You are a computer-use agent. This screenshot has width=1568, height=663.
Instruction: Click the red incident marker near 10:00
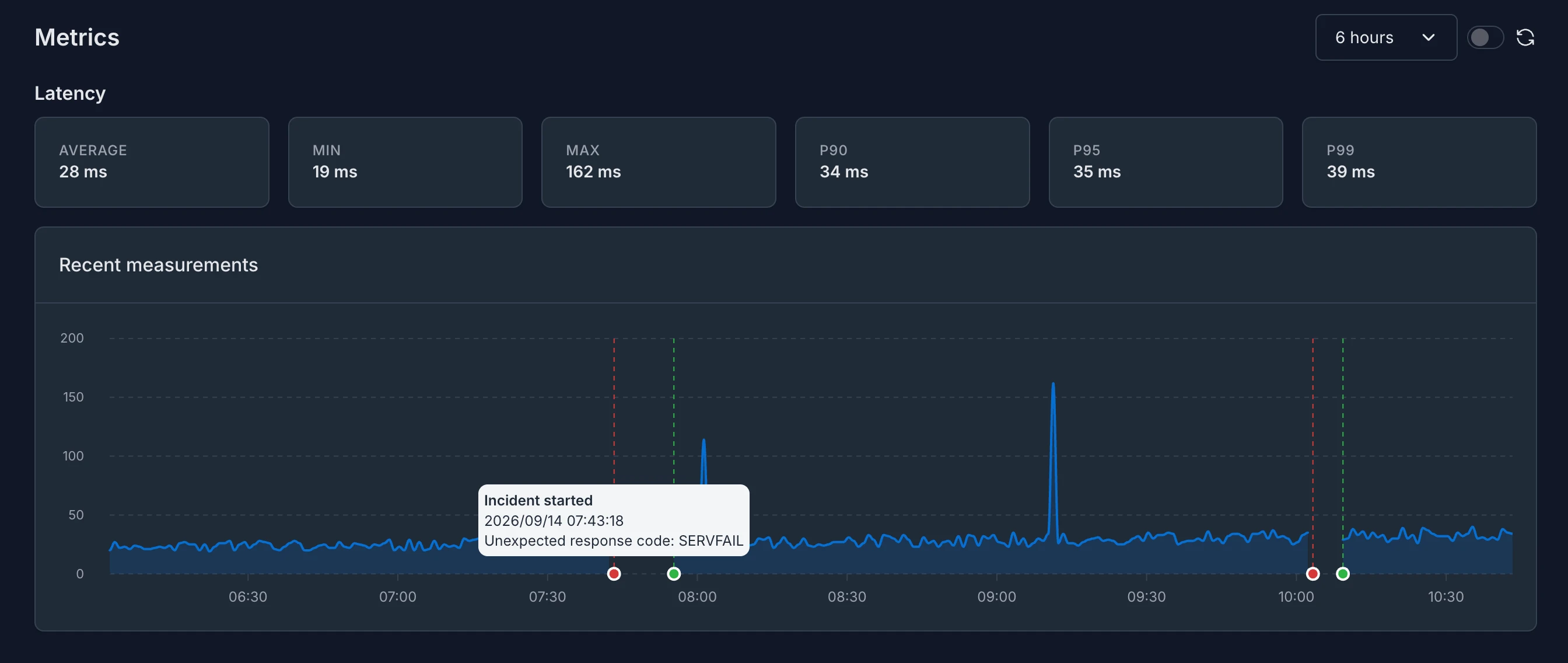pos(1313,574)
